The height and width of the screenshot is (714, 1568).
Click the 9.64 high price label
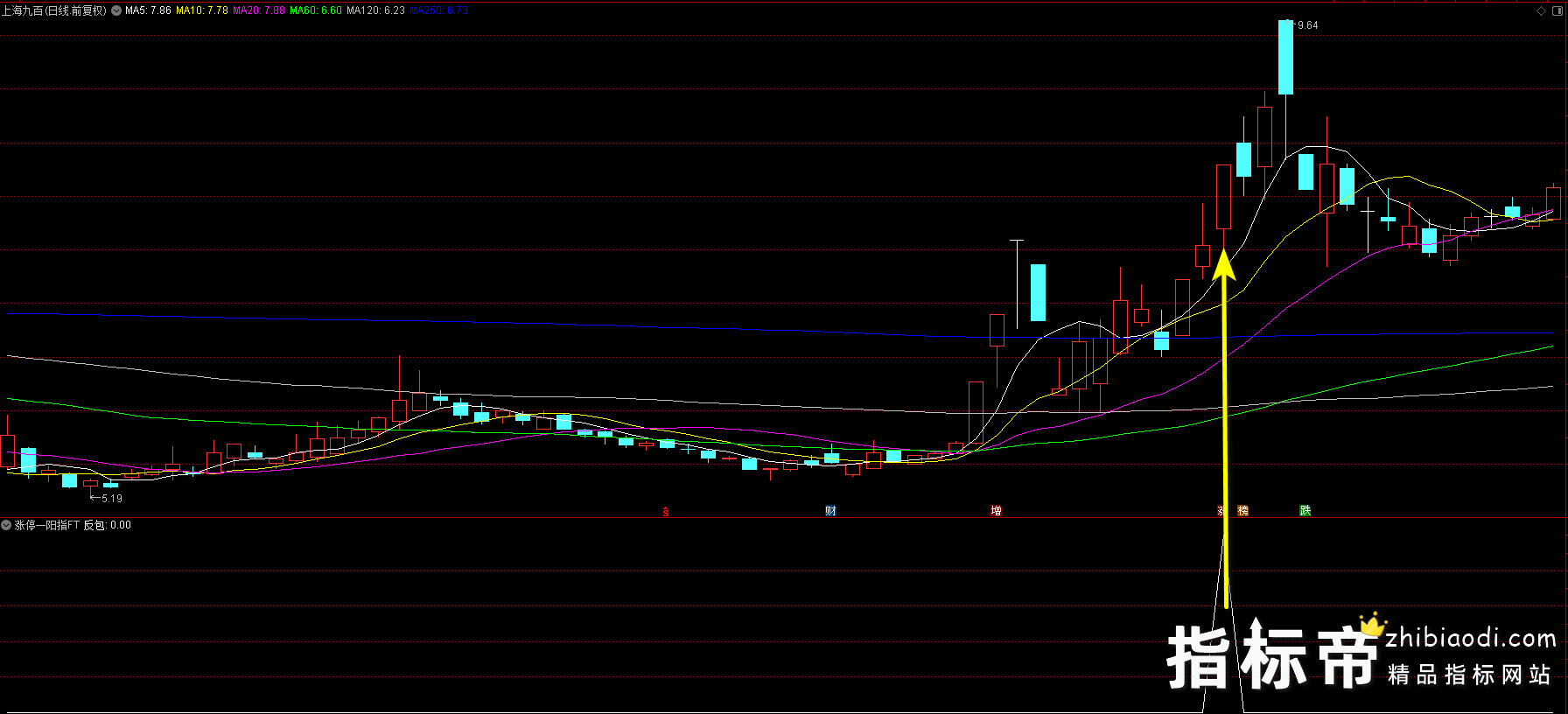point(1307,25)
